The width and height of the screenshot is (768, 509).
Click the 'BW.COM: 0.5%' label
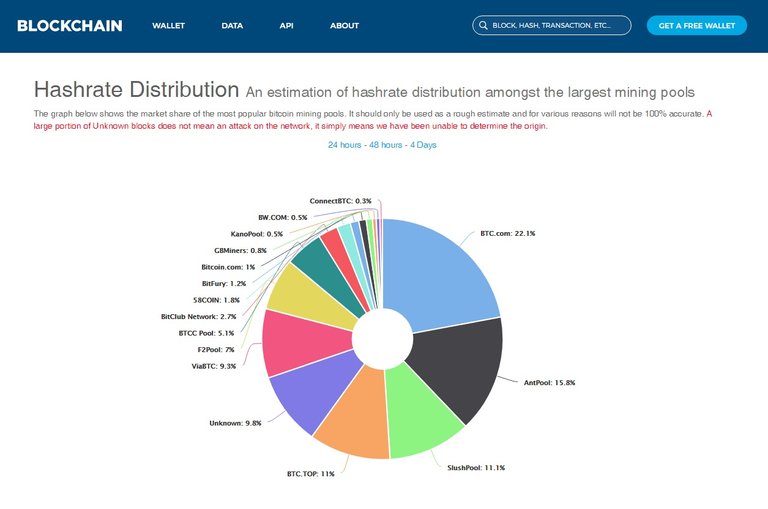283,218
